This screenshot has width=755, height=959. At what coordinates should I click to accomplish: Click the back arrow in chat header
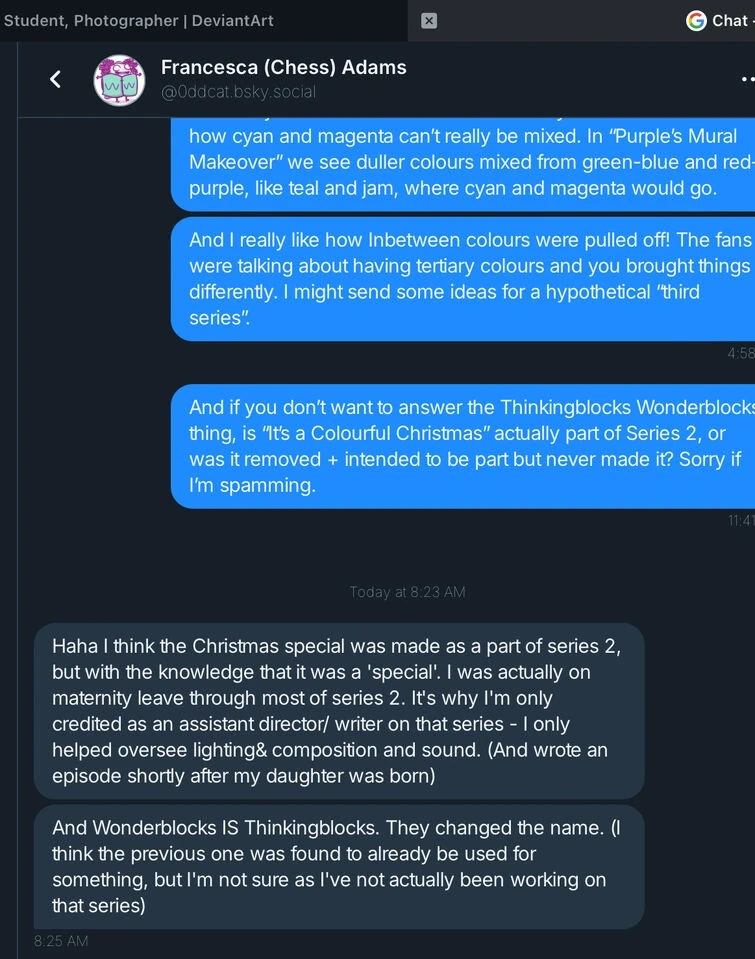pyautogui.click(x=56, y=79)
